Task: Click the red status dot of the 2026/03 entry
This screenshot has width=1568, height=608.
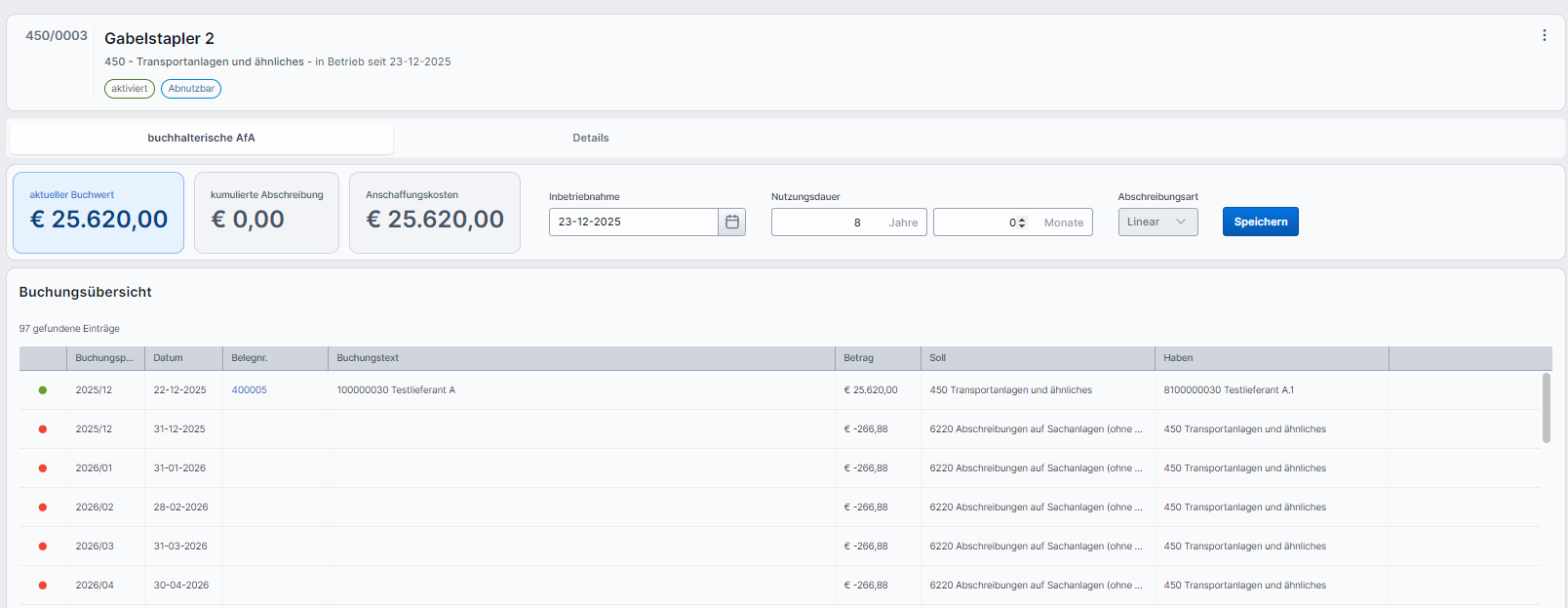Action: [43, 547]
